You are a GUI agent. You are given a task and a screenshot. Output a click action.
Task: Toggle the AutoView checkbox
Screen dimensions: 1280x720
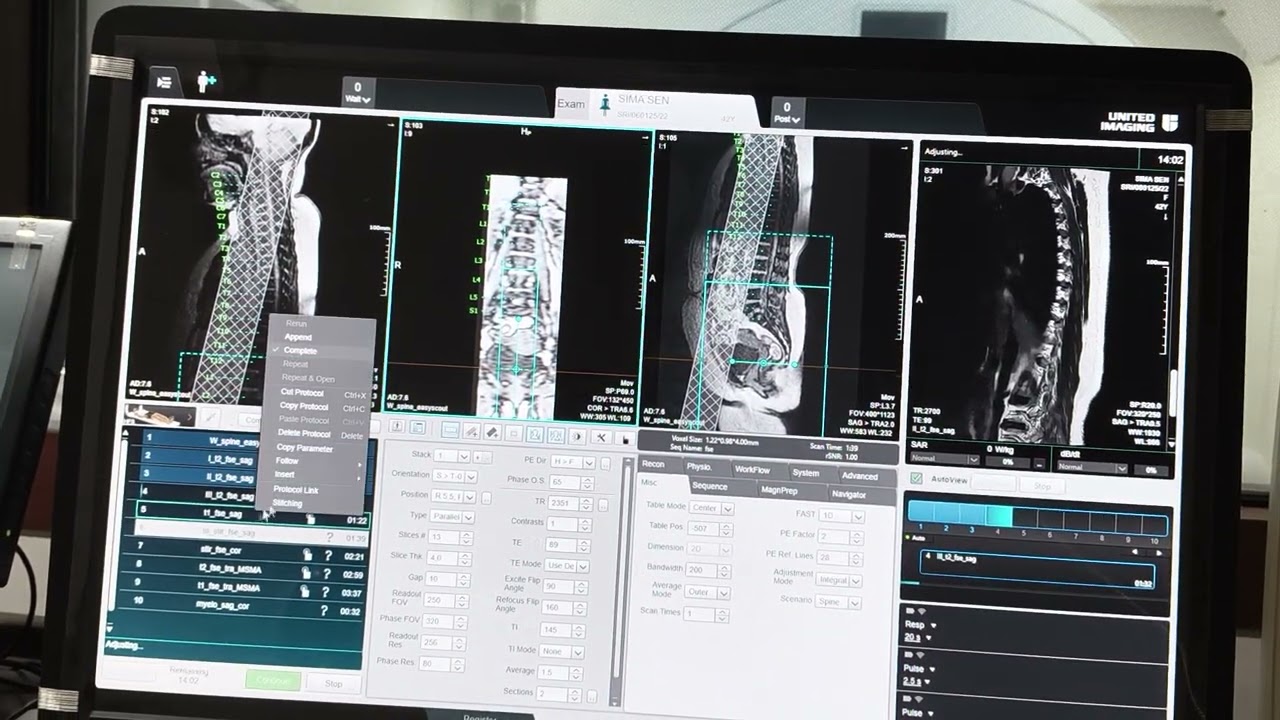click(915, 479)
